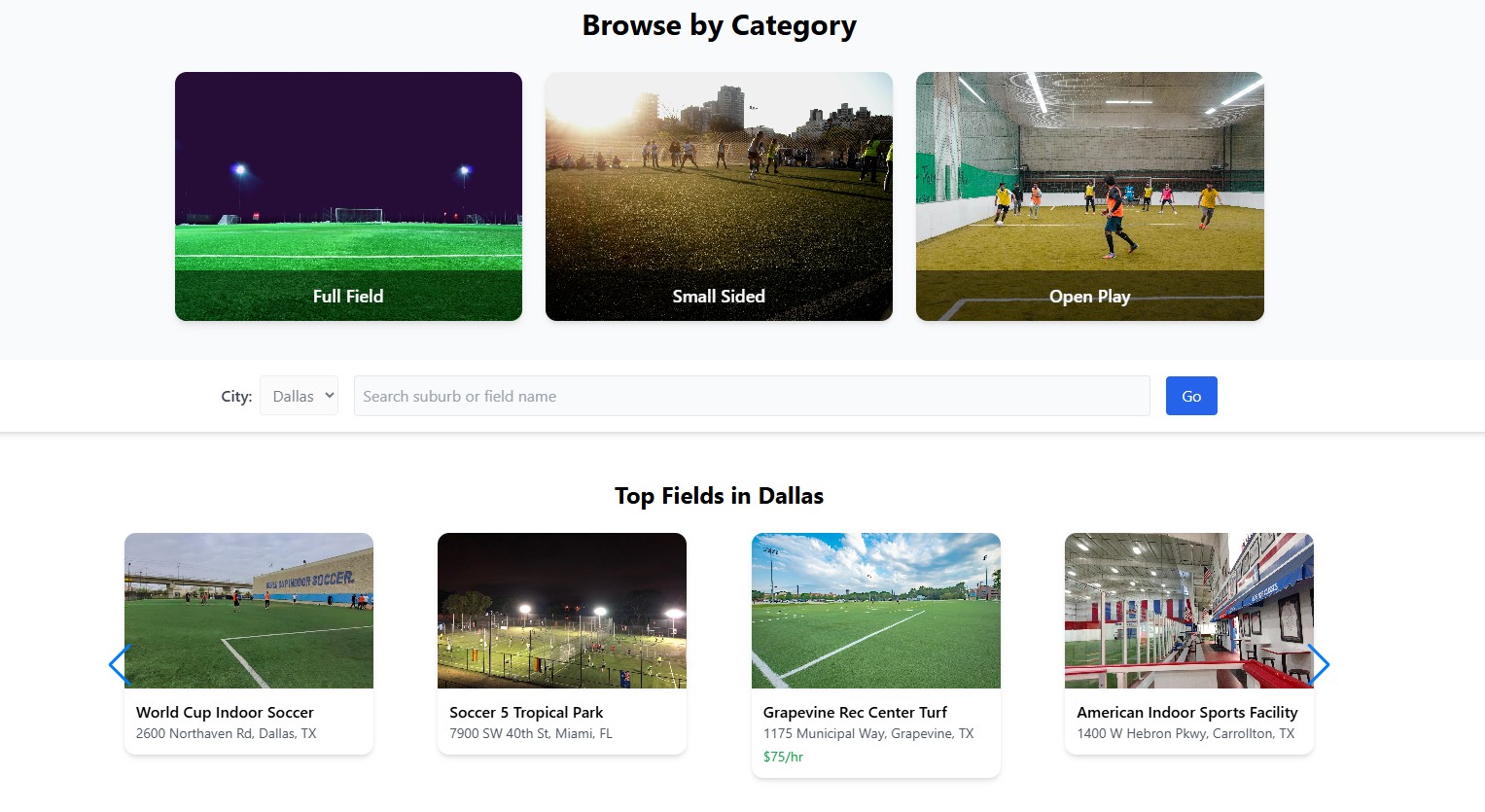The image size is (1485, 812).
Task: Choose the Open Play category card
Action: coord(1089,195)
